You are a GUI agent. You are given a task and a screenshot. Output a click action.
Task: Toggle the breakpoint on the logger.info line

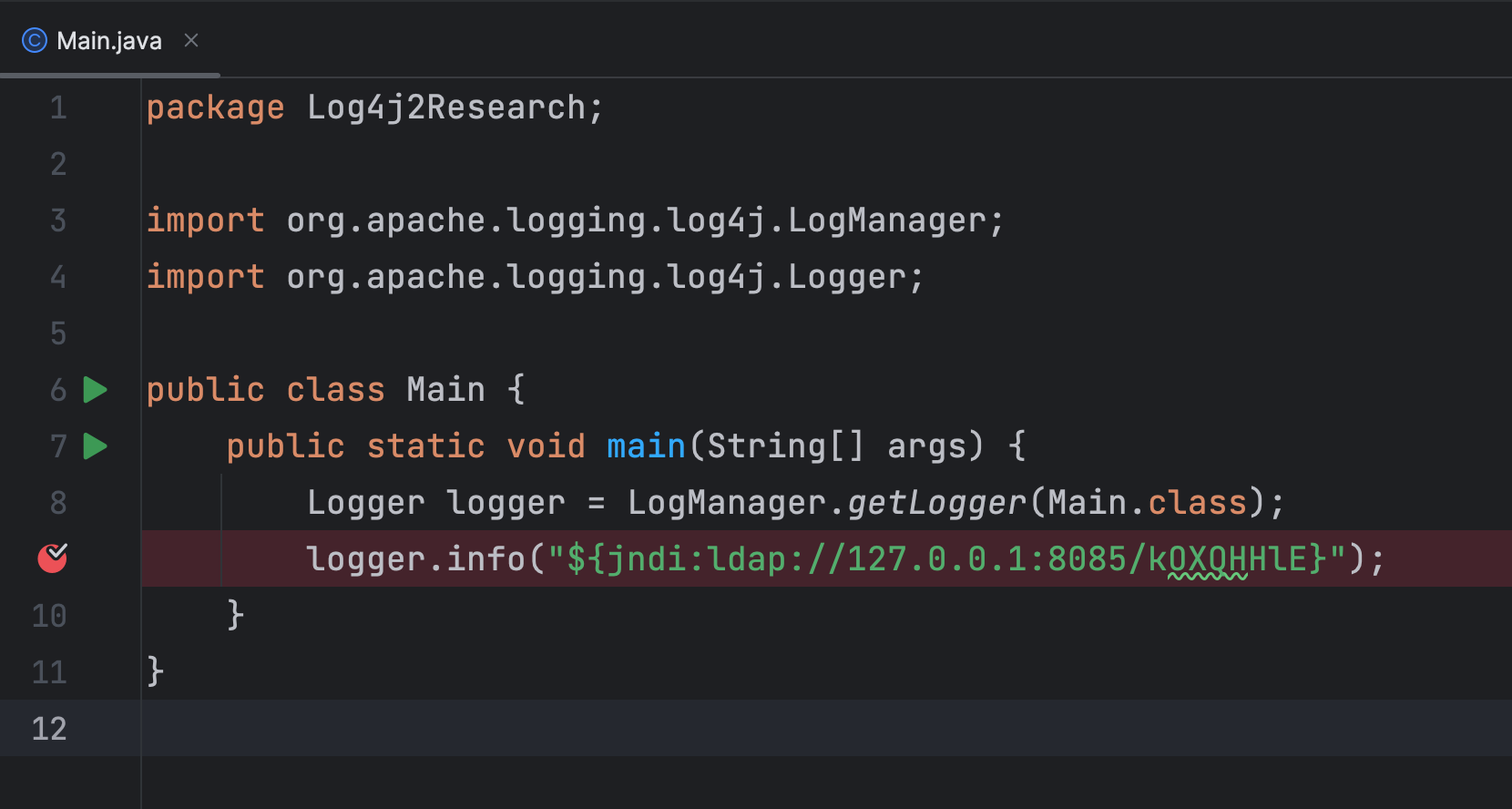[53, 558]
